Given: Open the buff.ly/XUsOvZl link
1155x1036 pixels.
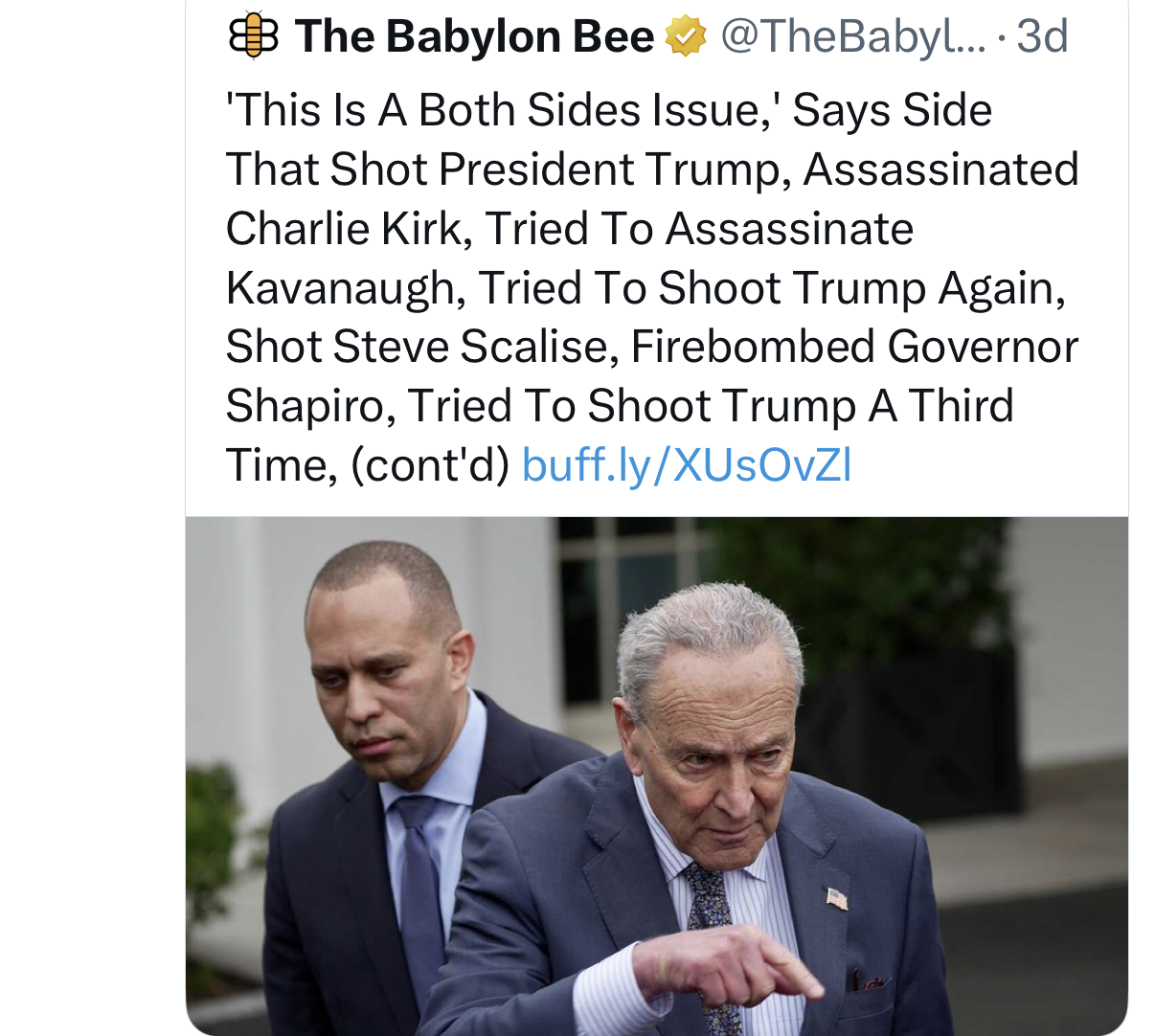Looking at the screenshot, I should click(x=686, y=465).
